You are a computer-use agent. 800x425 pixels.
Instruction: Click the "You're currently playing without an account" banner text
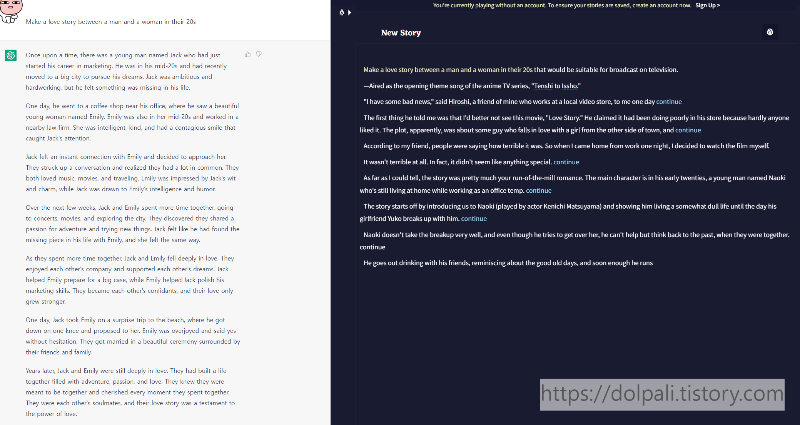click(x=562, y=5)
